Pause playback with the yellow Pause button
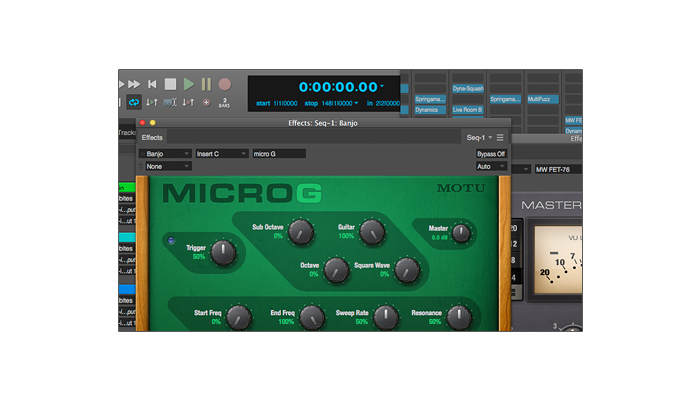Screen dimensions: 700x400 click(206, 84)
